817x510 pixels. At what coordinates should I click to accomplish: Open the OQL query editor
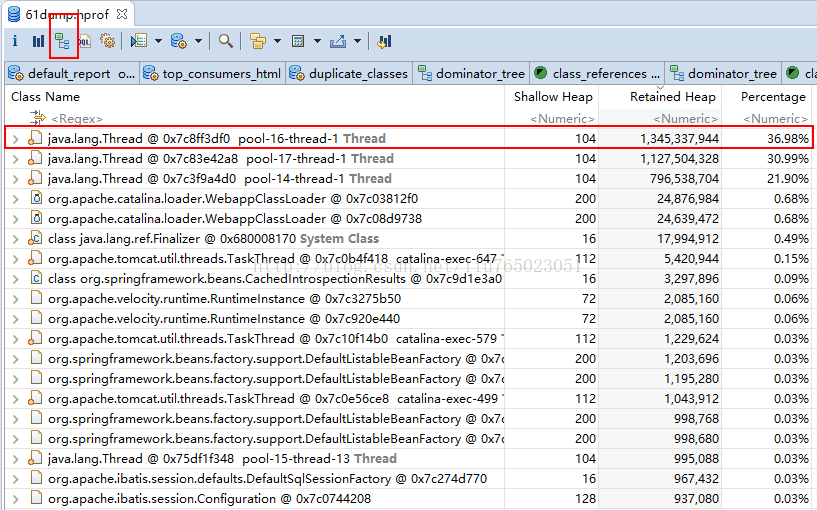[x=85, y=41]
